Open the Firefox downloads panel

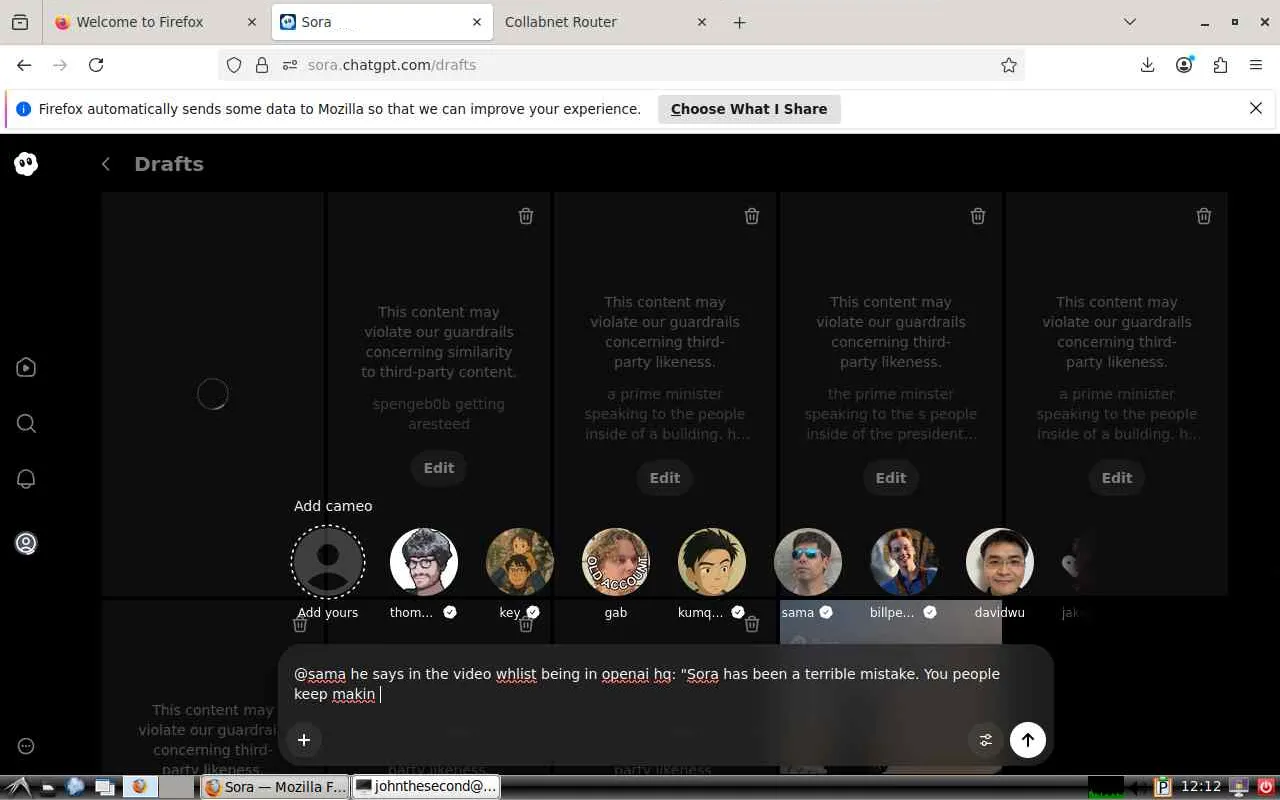coord(1148,65)
